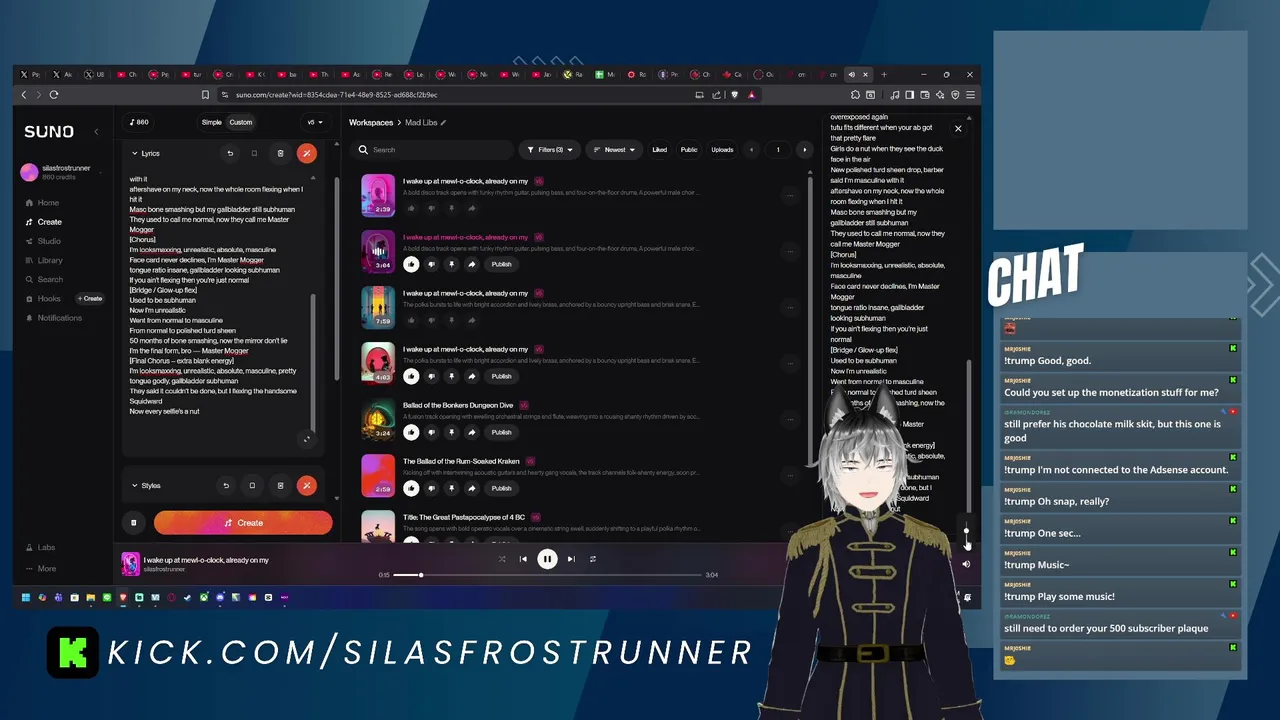Seek in the song progress bar
This screenshot has height=720, width=1280.
(547, 575)
